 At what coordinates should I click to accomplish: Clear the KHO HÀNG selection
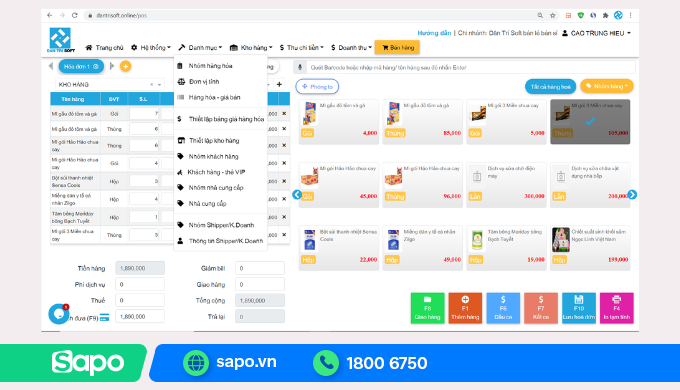click(x=151, y=85)
